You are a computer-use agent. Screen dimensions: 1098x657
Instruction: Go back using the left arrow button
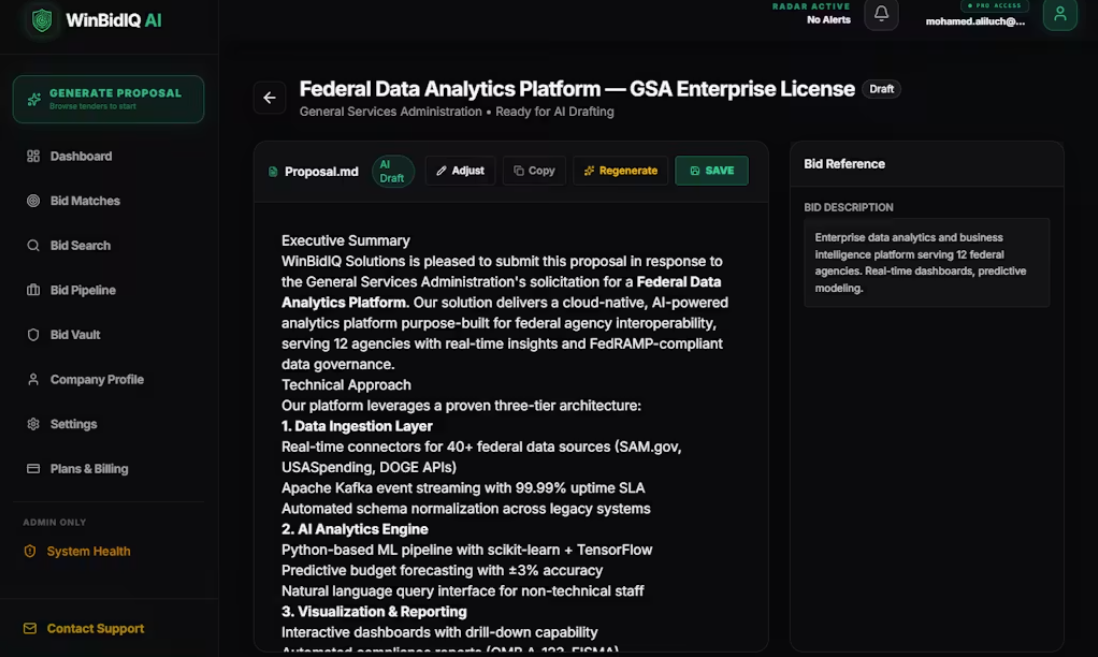(270, 98)
